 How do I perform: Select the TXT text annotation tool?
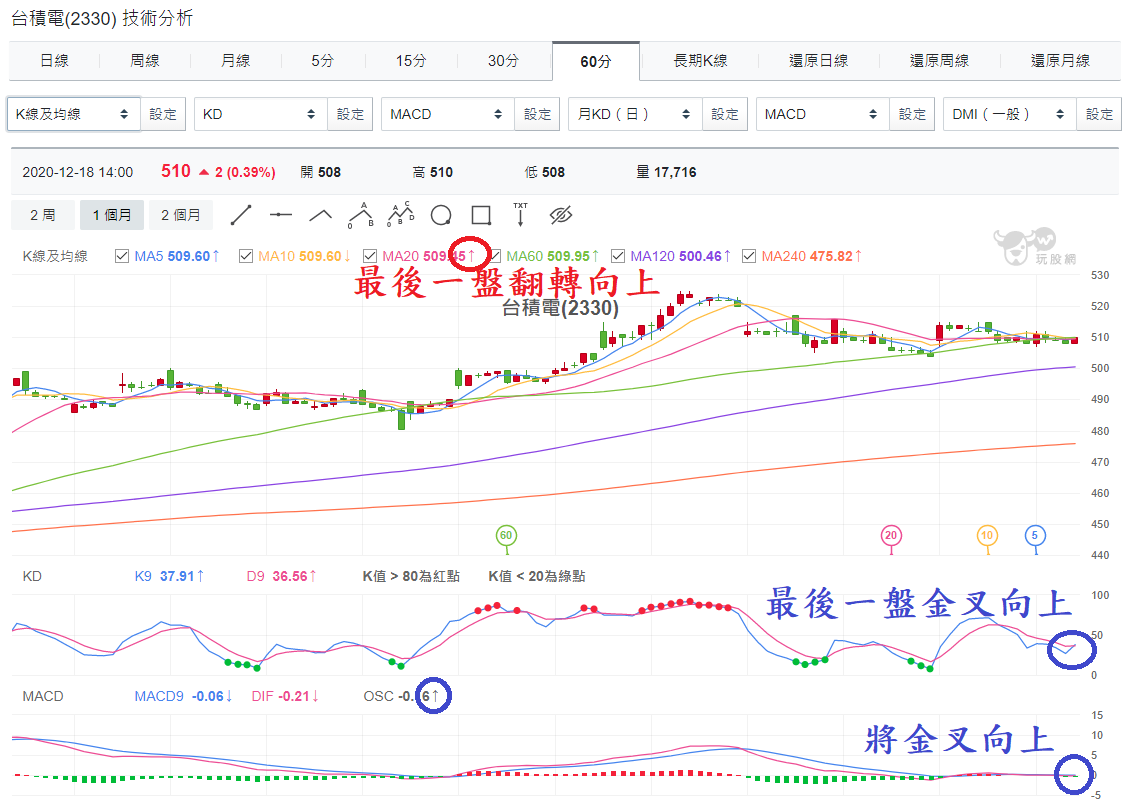click(520, 214)
